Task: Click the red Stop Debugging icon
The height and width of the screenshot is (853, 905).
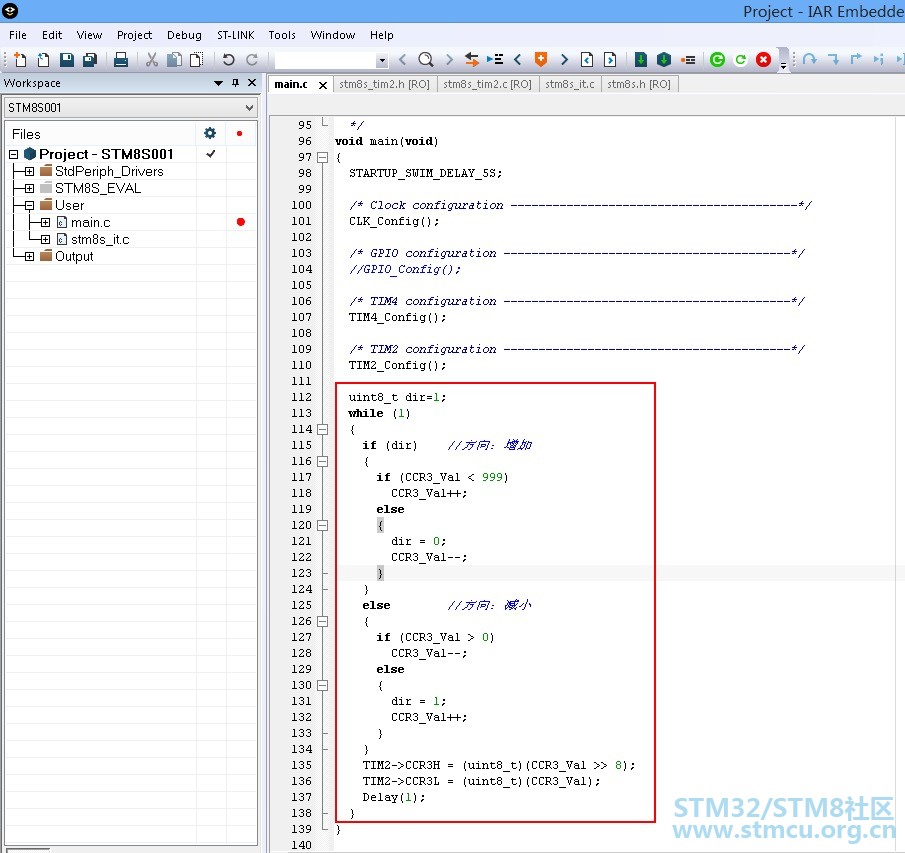Action: [764, 59]
